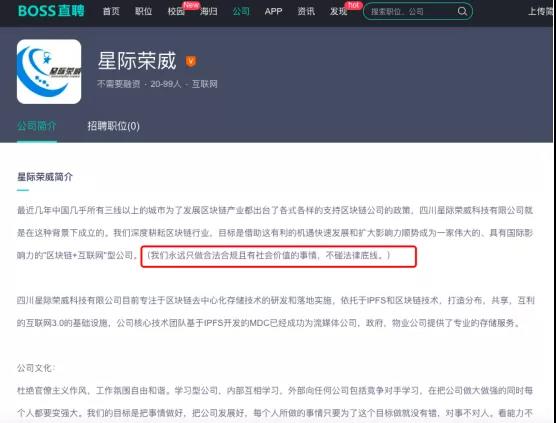Screen dimensions: 556x423
Task: Click the 星际荣威简介 section heading
Action: pyautogui.click(x=45, y=177)
